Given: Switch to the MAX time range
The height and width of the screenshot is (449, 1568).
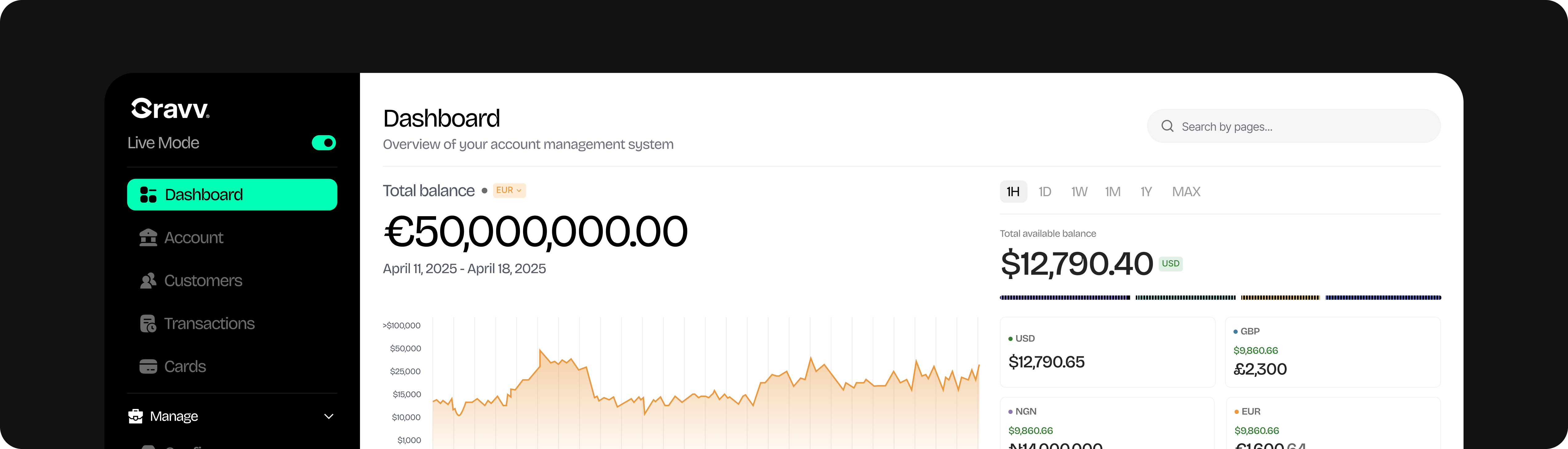Looking at the screenshot, I should pyautogui.click(x=1186, y=192).
